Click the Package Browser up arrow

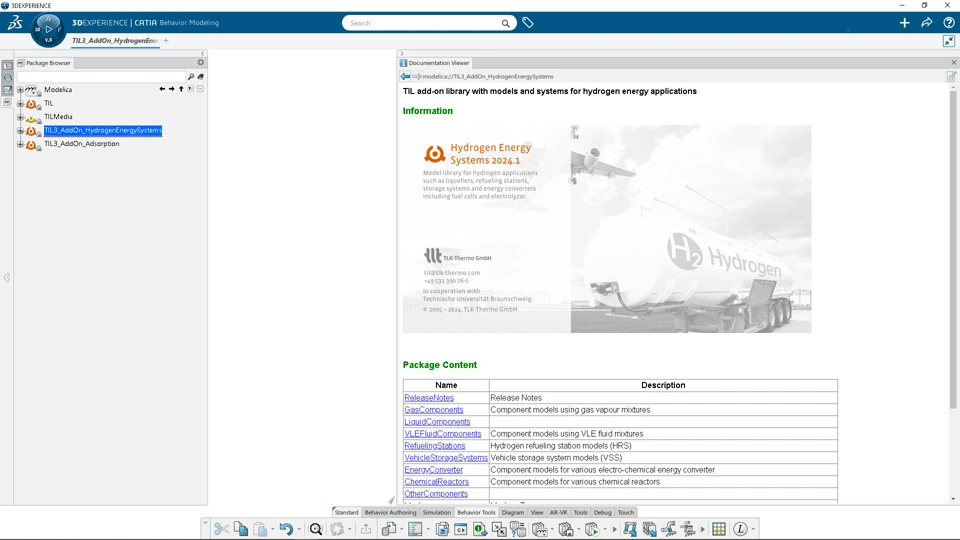(x=181, y=89)
